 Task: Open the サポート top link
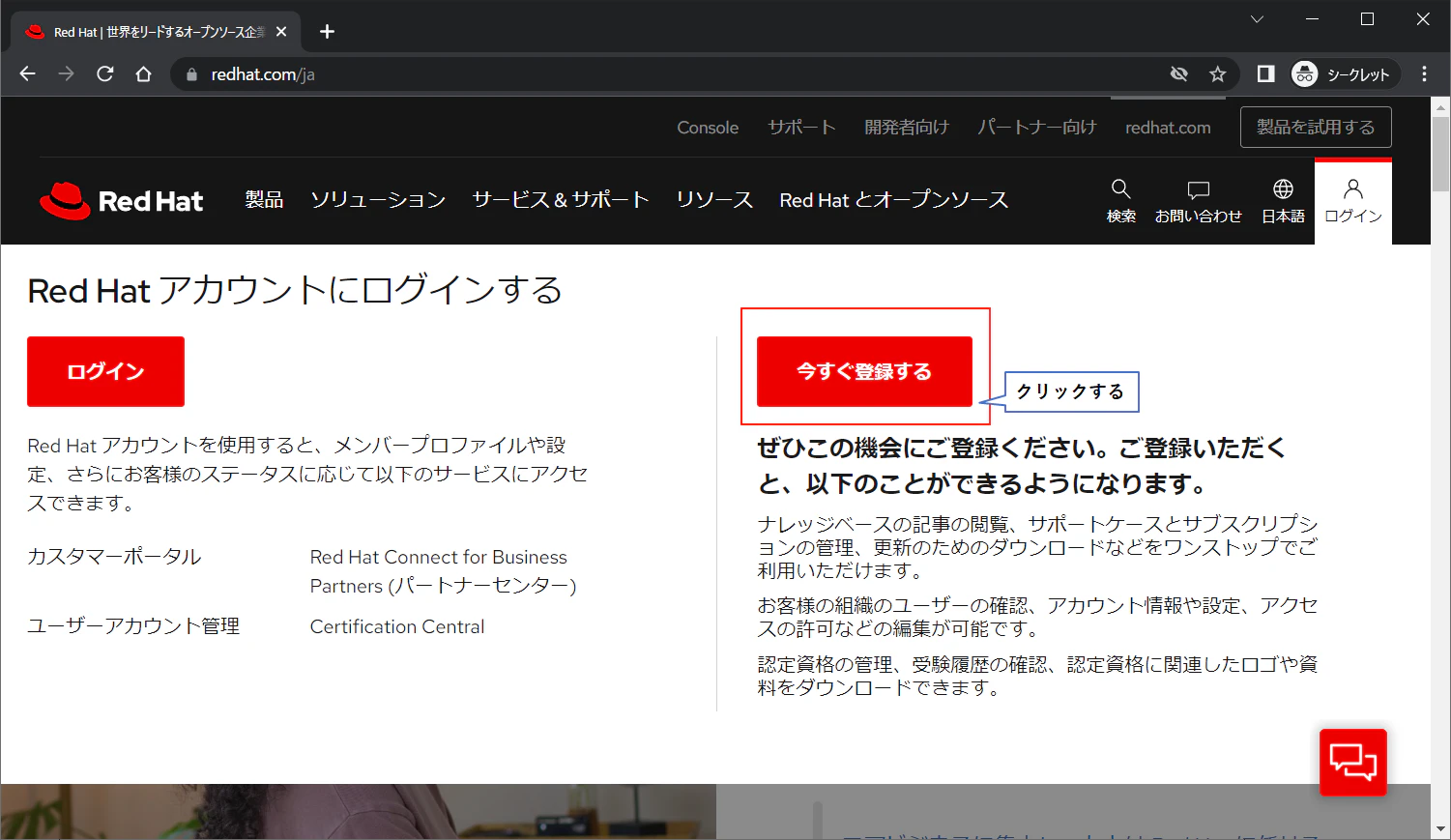point(801,128)
